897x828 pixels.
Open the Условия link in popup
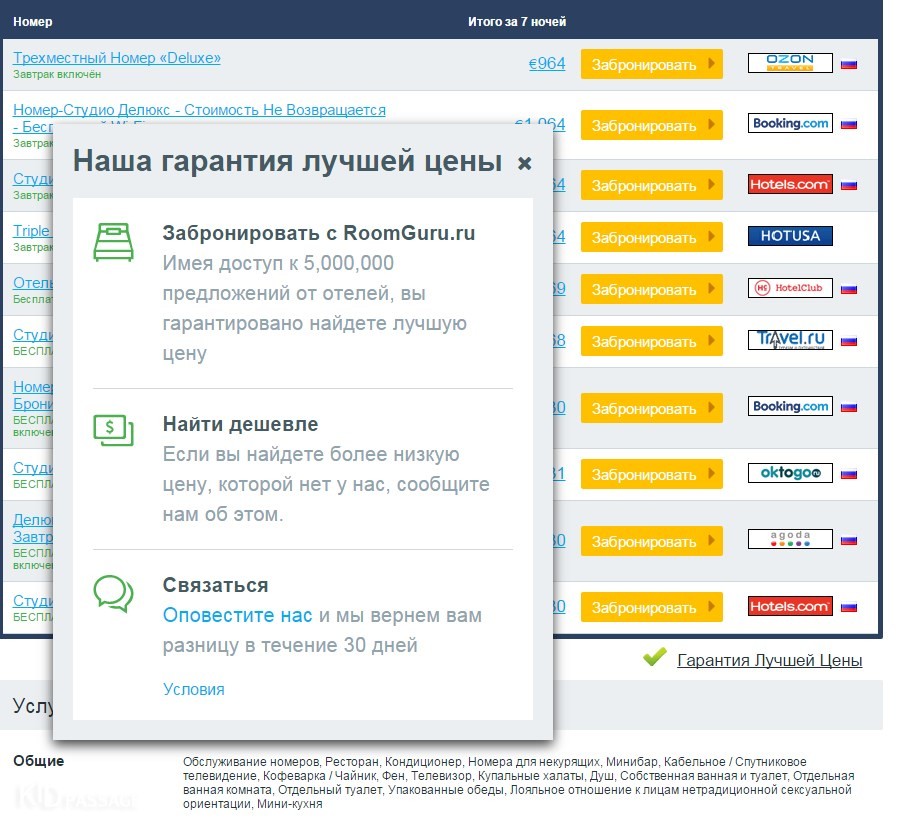pos(194,689)
